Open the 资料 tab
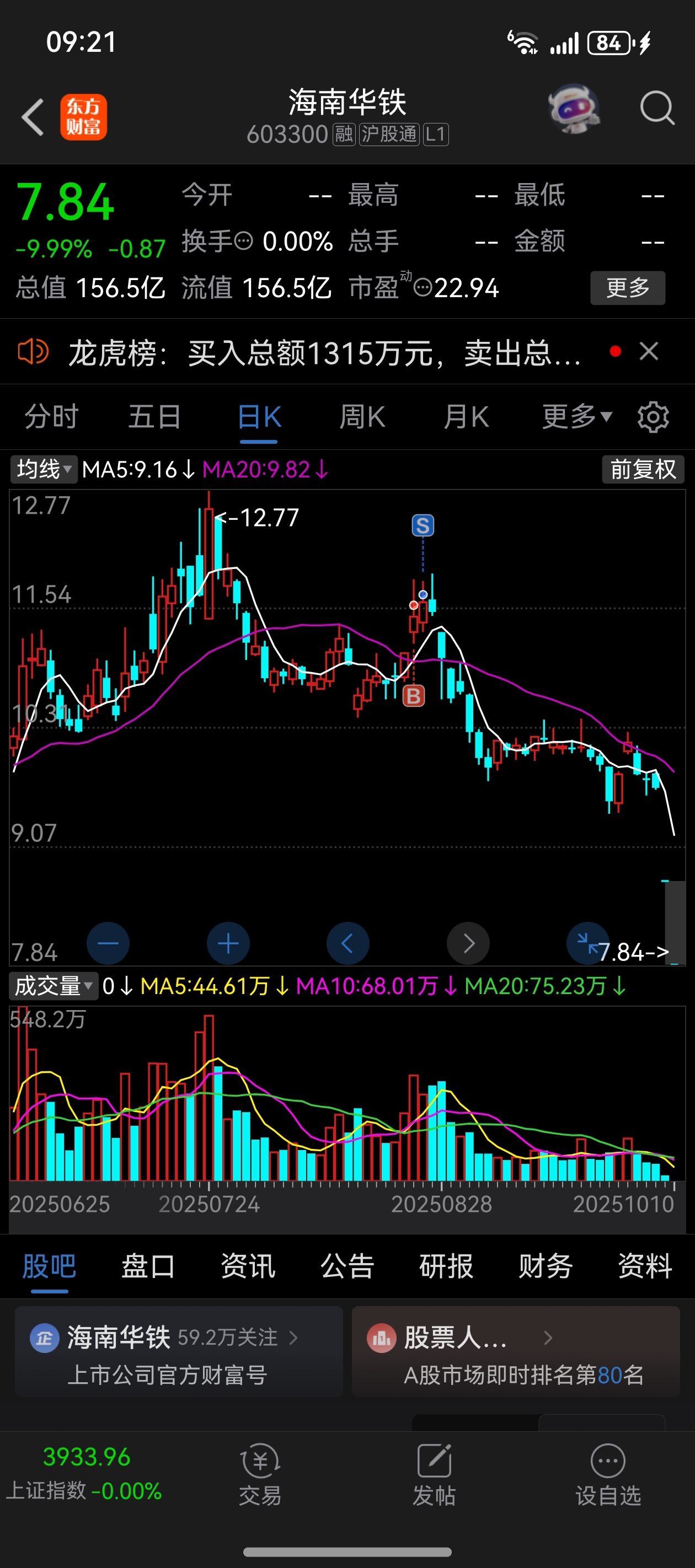Image resolution: width=695 pixels, height=1568 pixels. (645, 1267)
